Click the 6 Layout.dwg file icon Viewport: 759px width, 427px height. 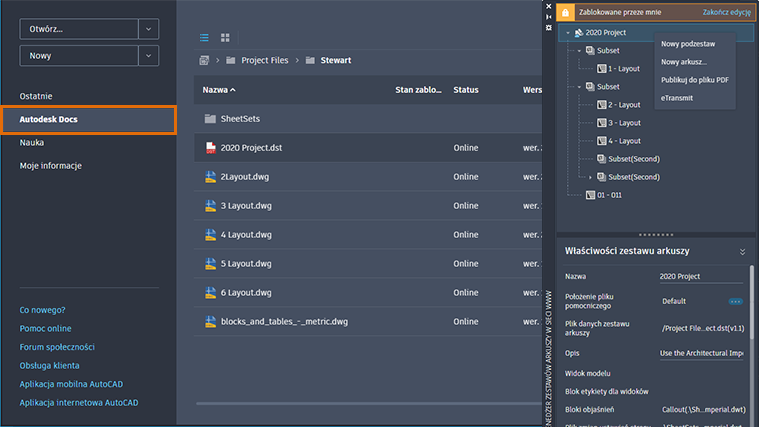coord(211,292)
